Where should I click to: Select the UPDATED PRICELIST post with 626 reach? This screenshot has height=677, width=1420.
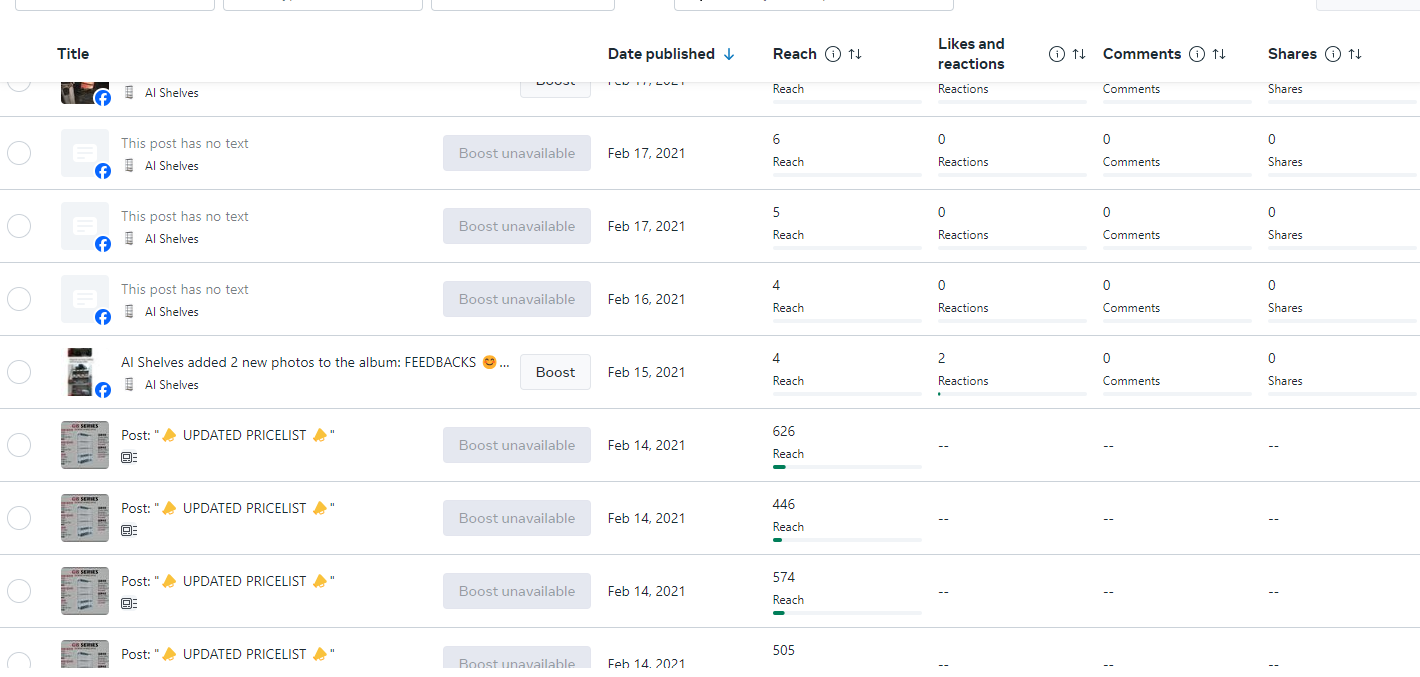(19, 445)
